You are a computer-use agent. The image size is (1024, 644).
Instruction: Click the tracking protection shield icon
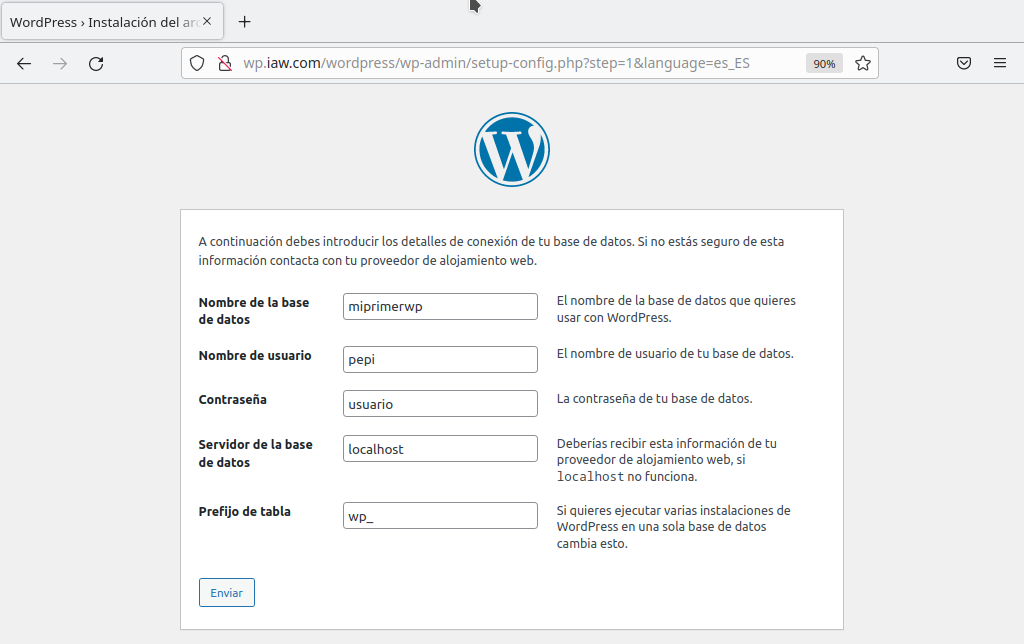(x=198, y=63)
